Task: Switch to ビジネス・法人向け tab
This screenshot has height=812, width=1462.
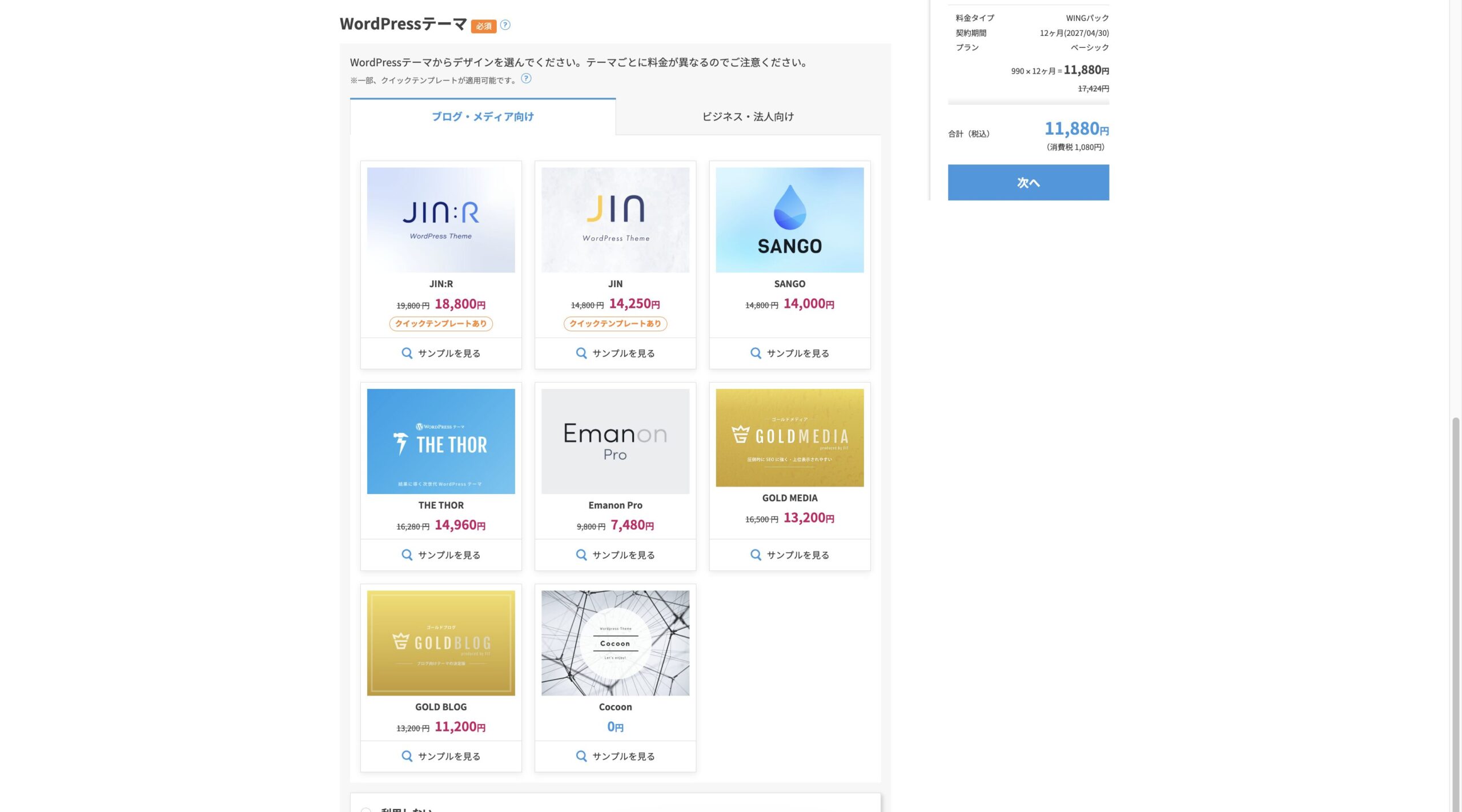Action: point(748,116)
